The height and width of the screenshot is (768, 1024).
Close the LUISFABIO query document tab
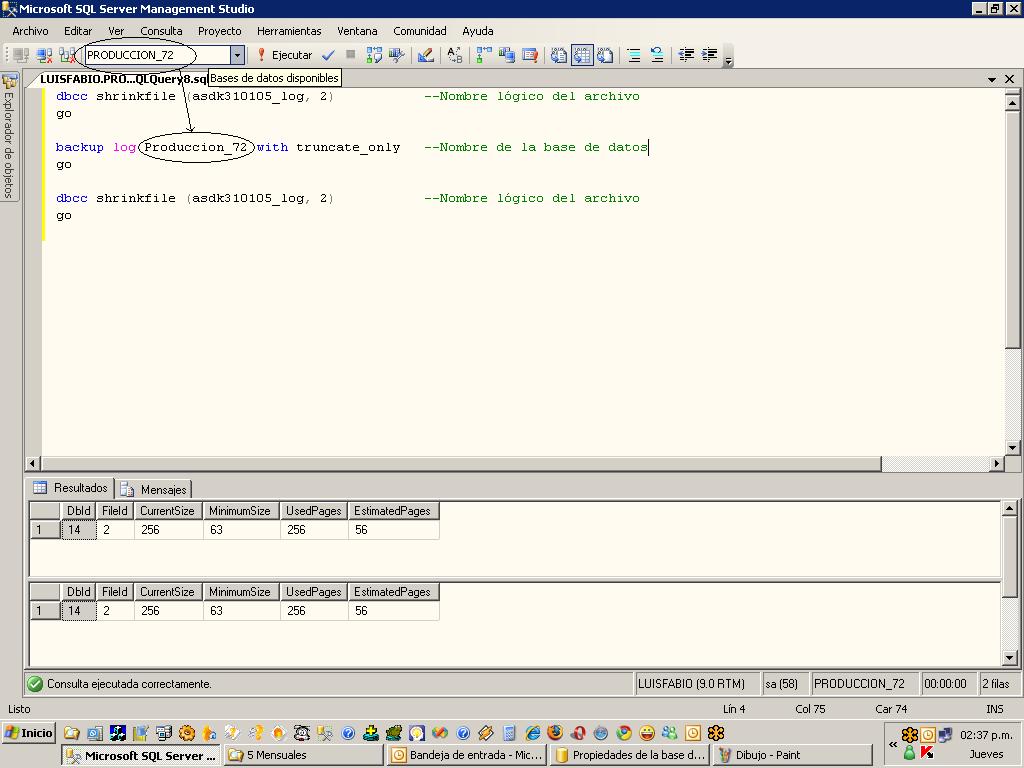(x=1010, y=79)
